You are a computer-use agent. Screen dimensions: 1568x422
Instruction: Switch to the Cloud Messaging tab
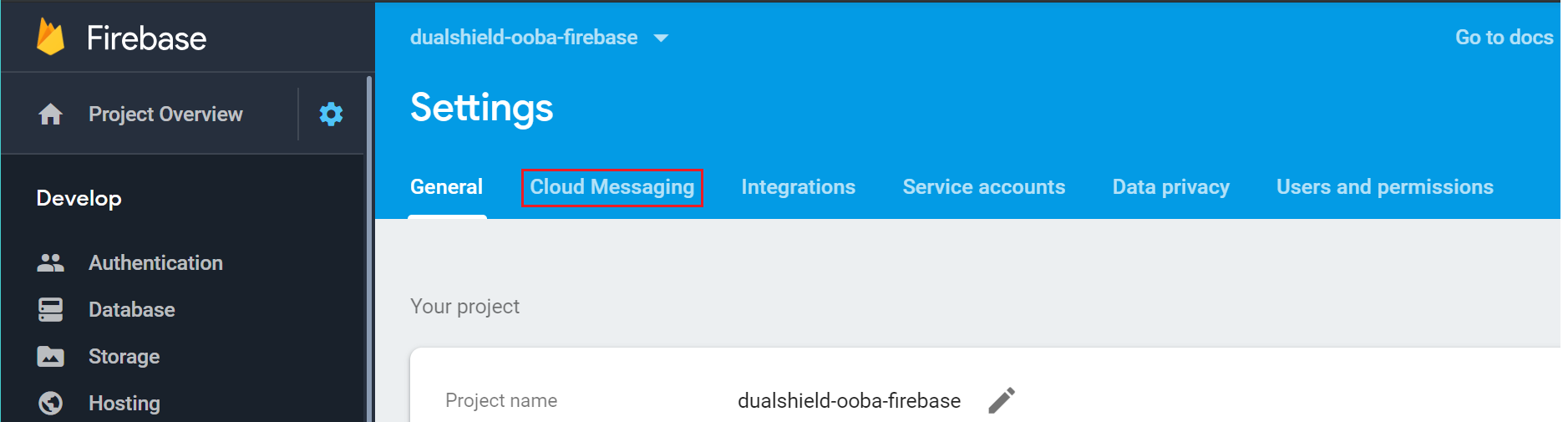611,187
